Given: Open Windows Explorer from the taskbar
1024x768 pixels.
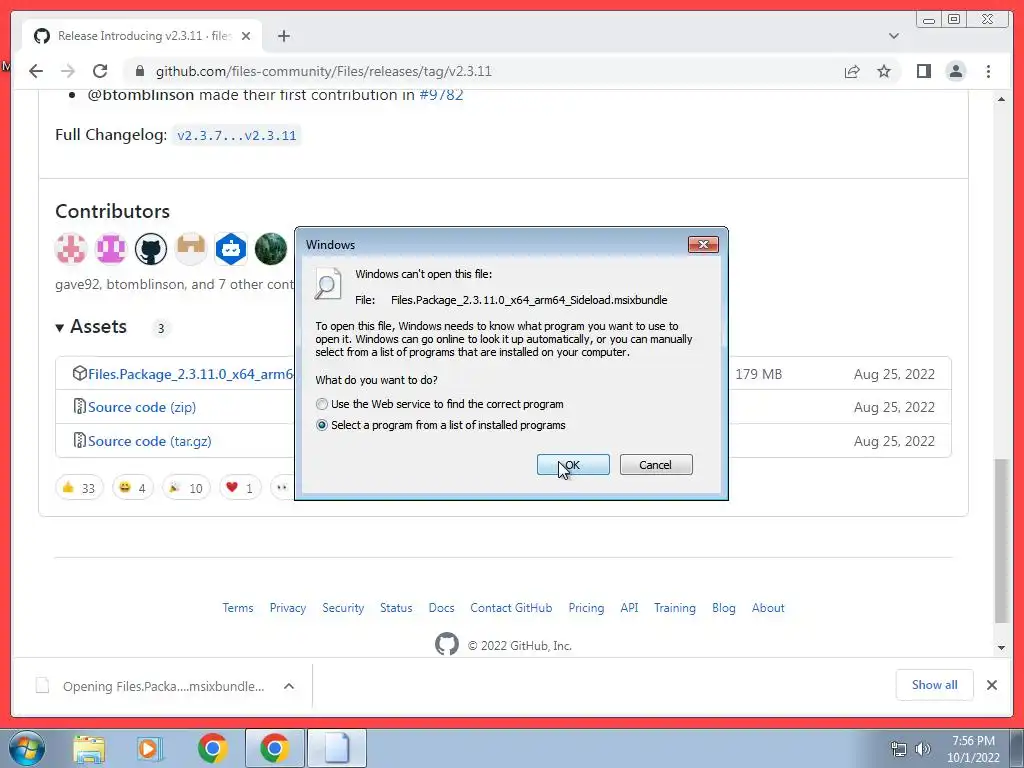Looking at the screenshot, I should [x=89, y=749].
